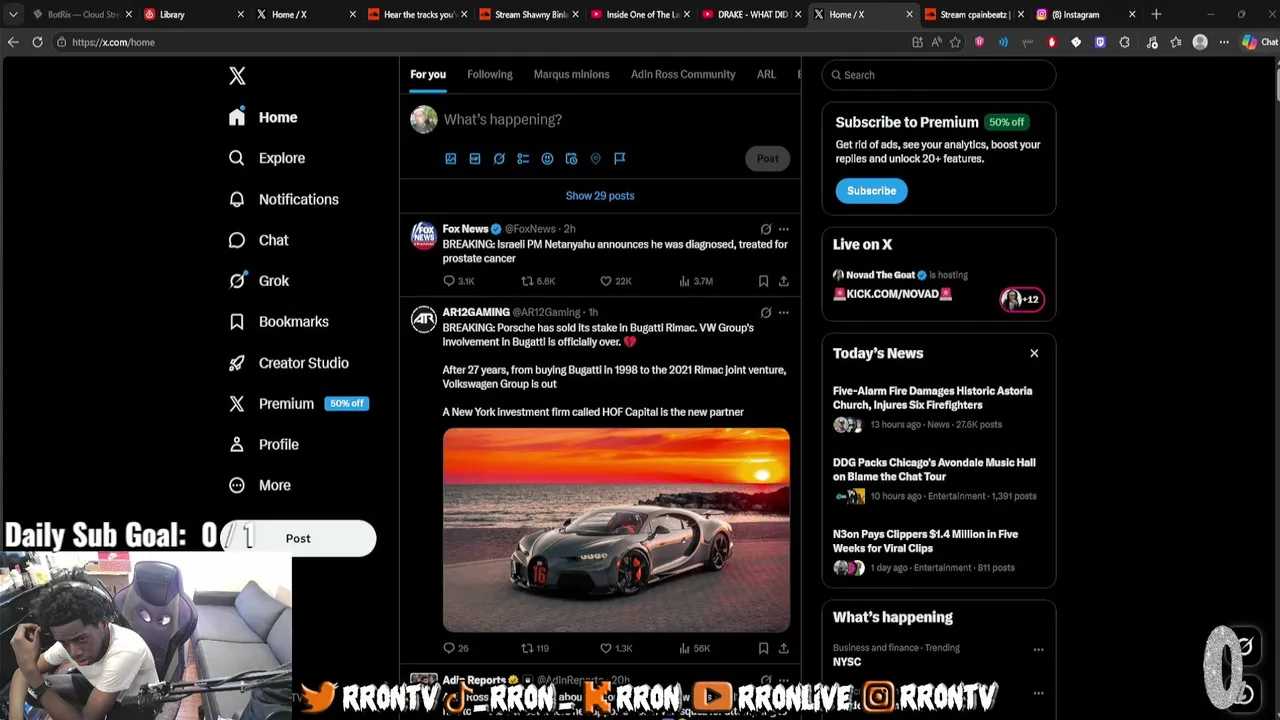Open Copilot Chat in the browser toolbar
This screenshot has width=1280, height=720.
[1259, 42]
